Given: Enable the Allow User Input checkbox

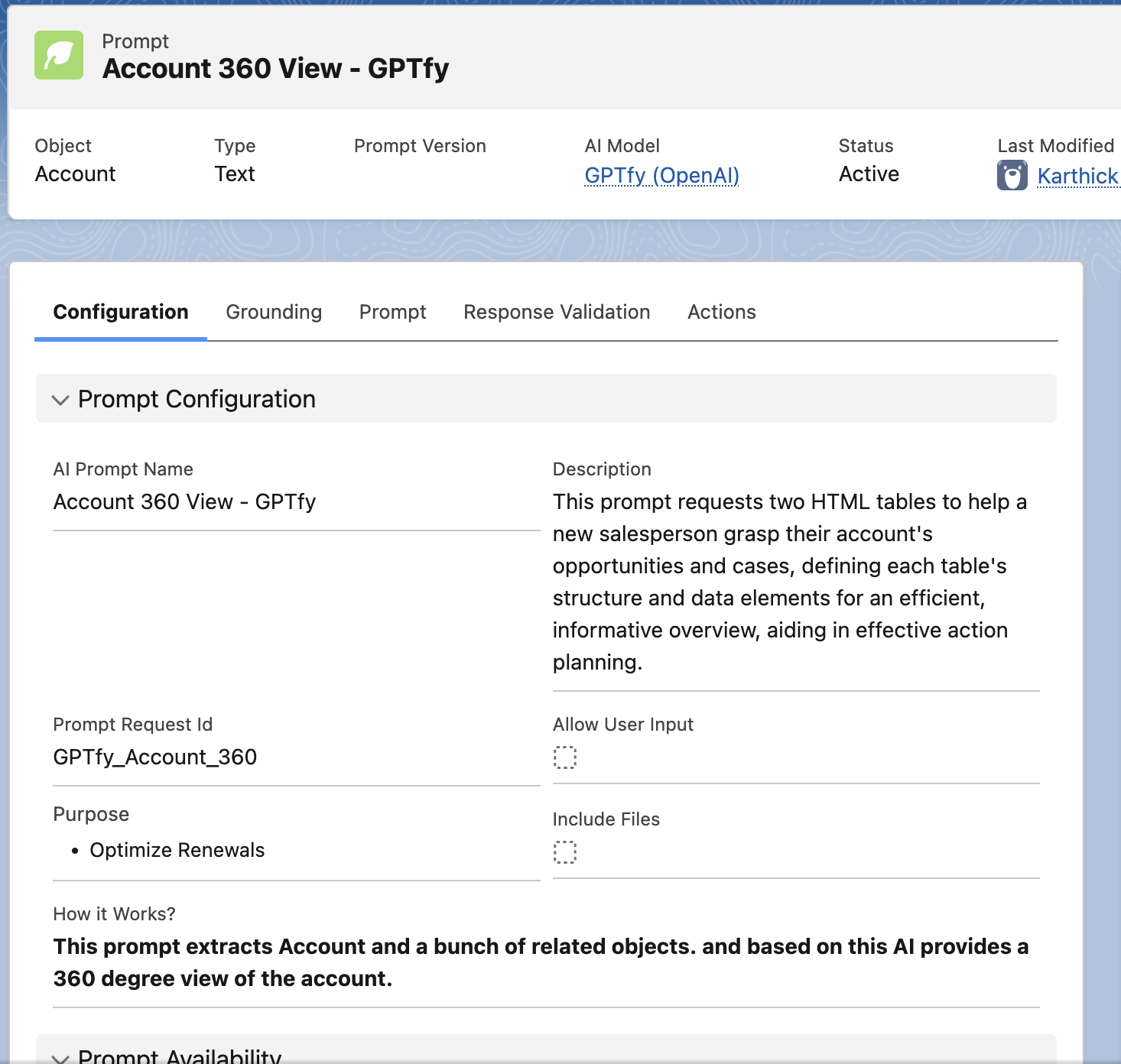Looking at the screenshot, I should point(564,757).
